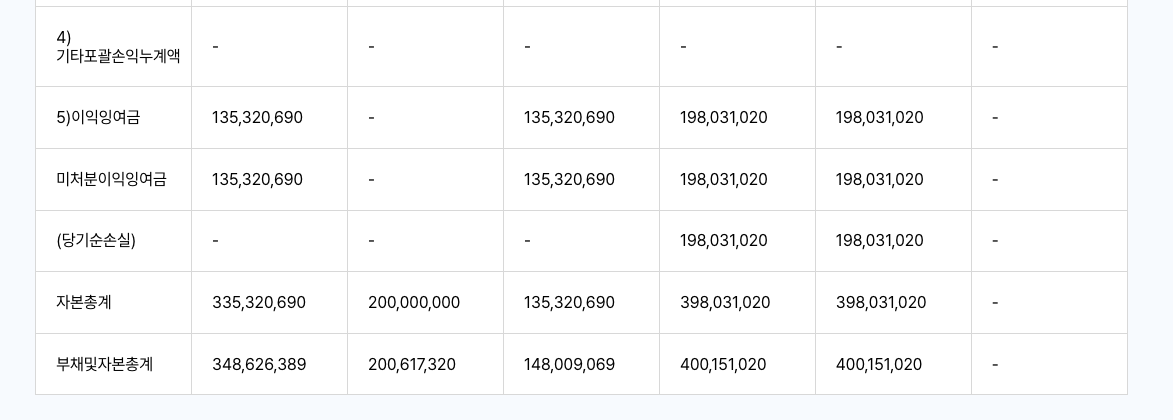This screenshot has height=420, width=1173.
Task: Select the 5)이익잉여금 row label
Action: (x=98, y=118)
